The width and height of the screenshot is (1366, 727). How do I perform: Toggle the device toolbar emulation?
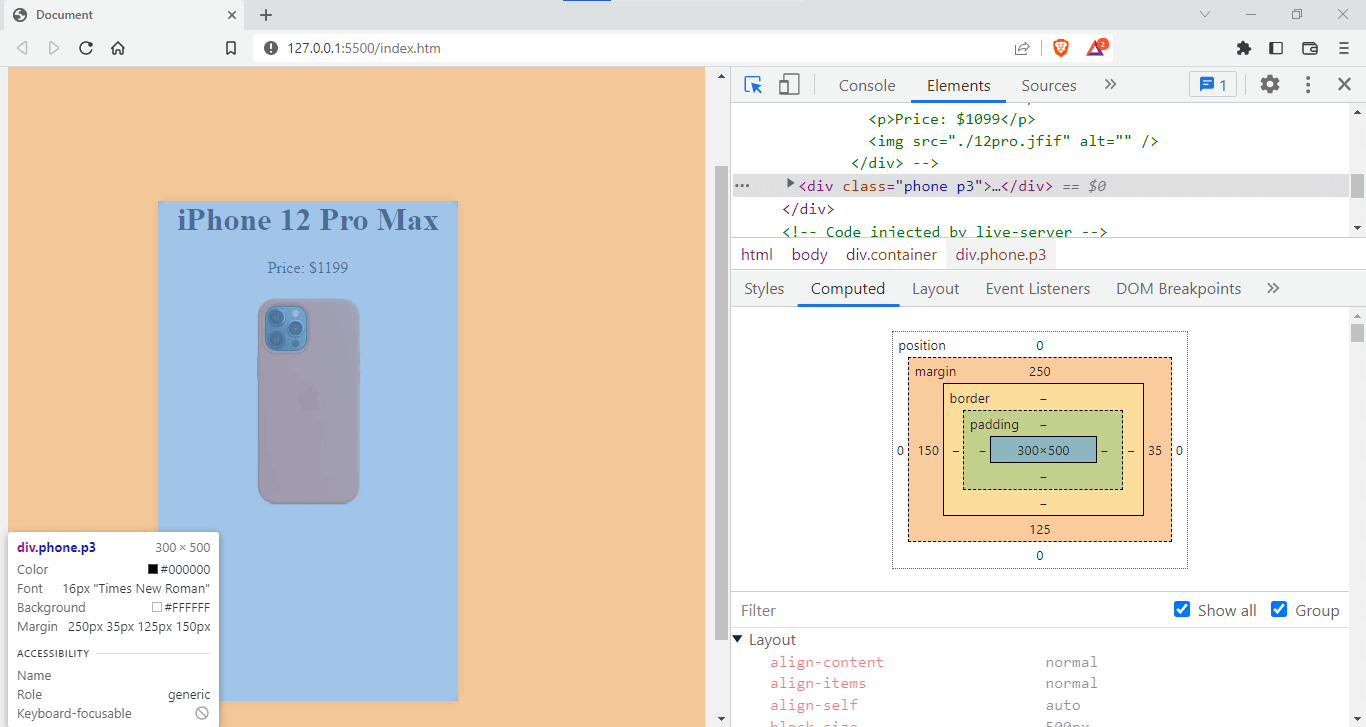[x=789, y=85]
